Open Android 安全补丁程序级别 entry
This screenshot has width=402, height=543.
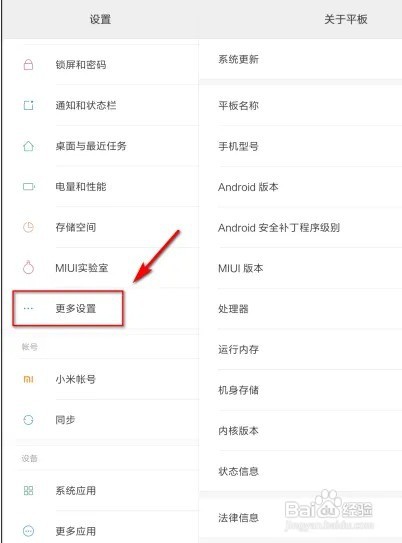coord(301,228)
